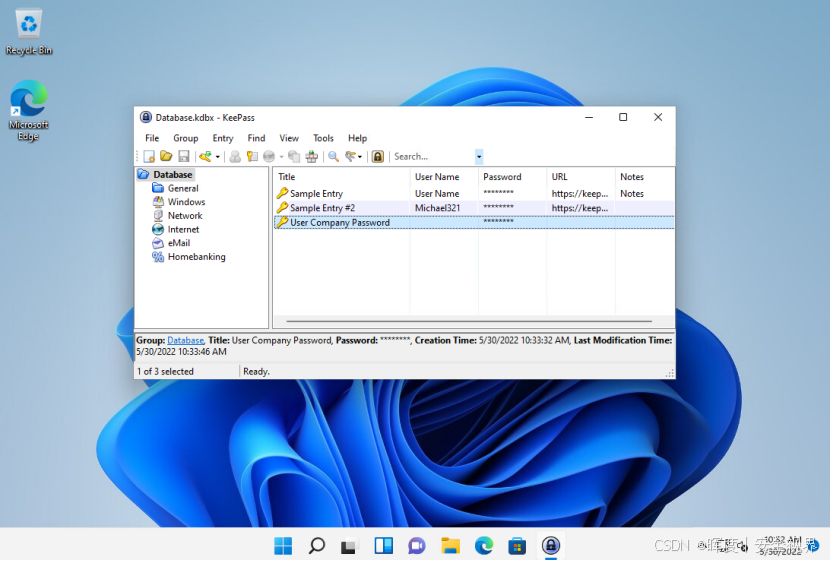This screenshot has height=561, width=830.
Task: Follow the Database link in details pane
Action: (x=185, y=340)
